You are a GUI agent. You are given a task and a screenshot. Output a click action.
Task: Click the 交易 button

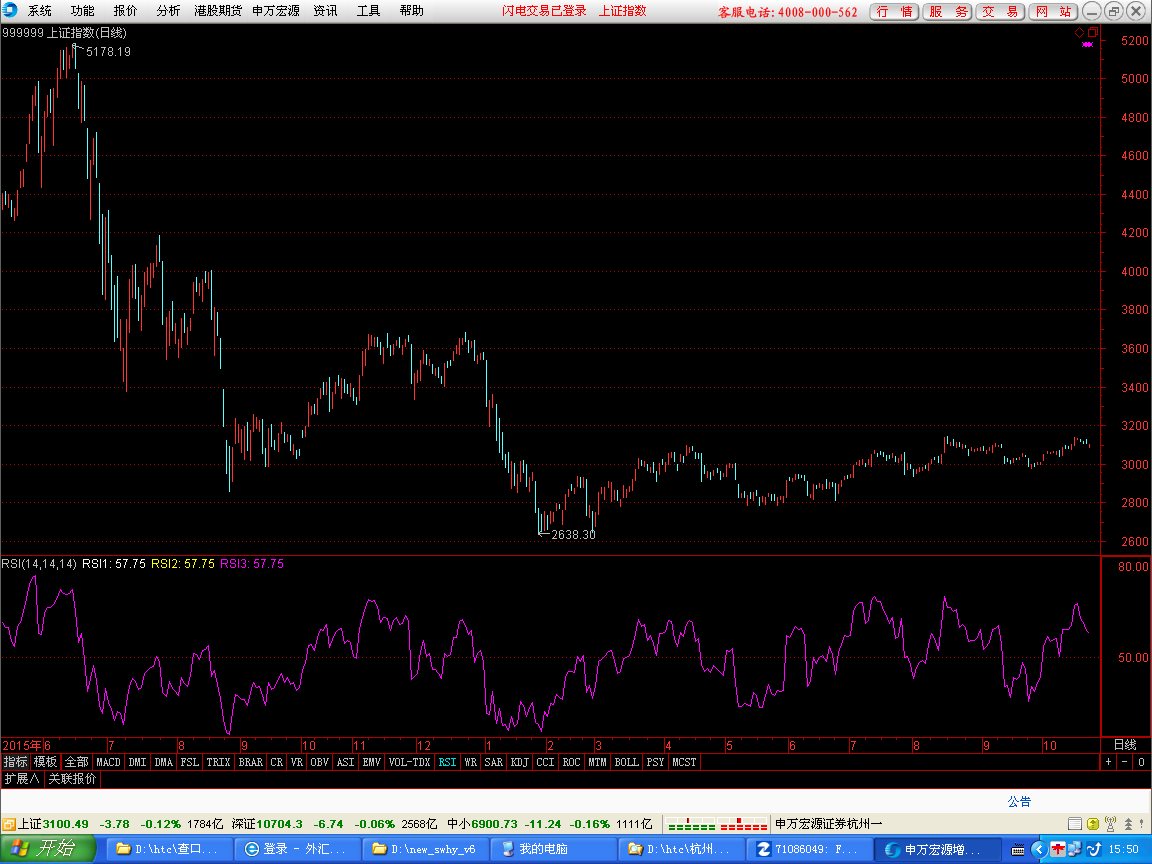click(1000, 12)
